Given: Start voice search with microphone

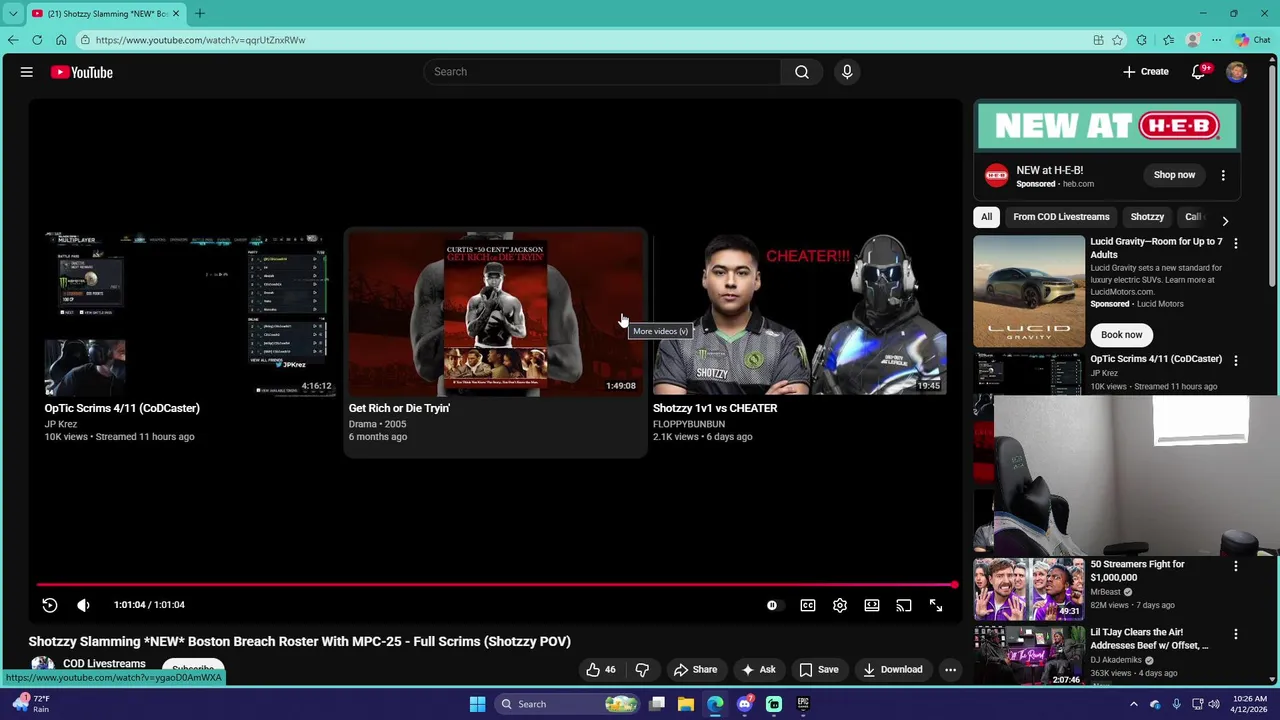Looking at the screenshot, I should point(847,72).
